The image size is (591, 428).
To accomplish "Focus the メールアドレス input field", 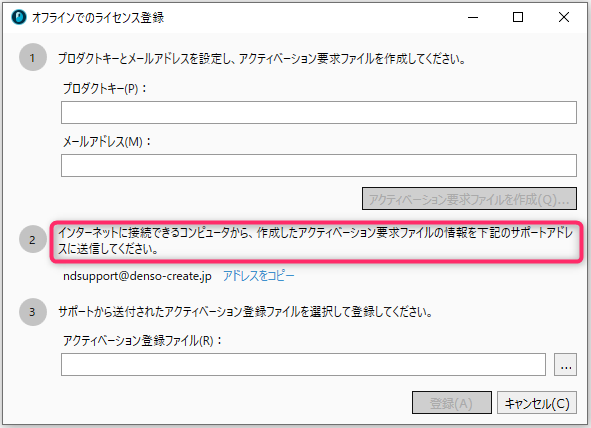I will point(319,165).
